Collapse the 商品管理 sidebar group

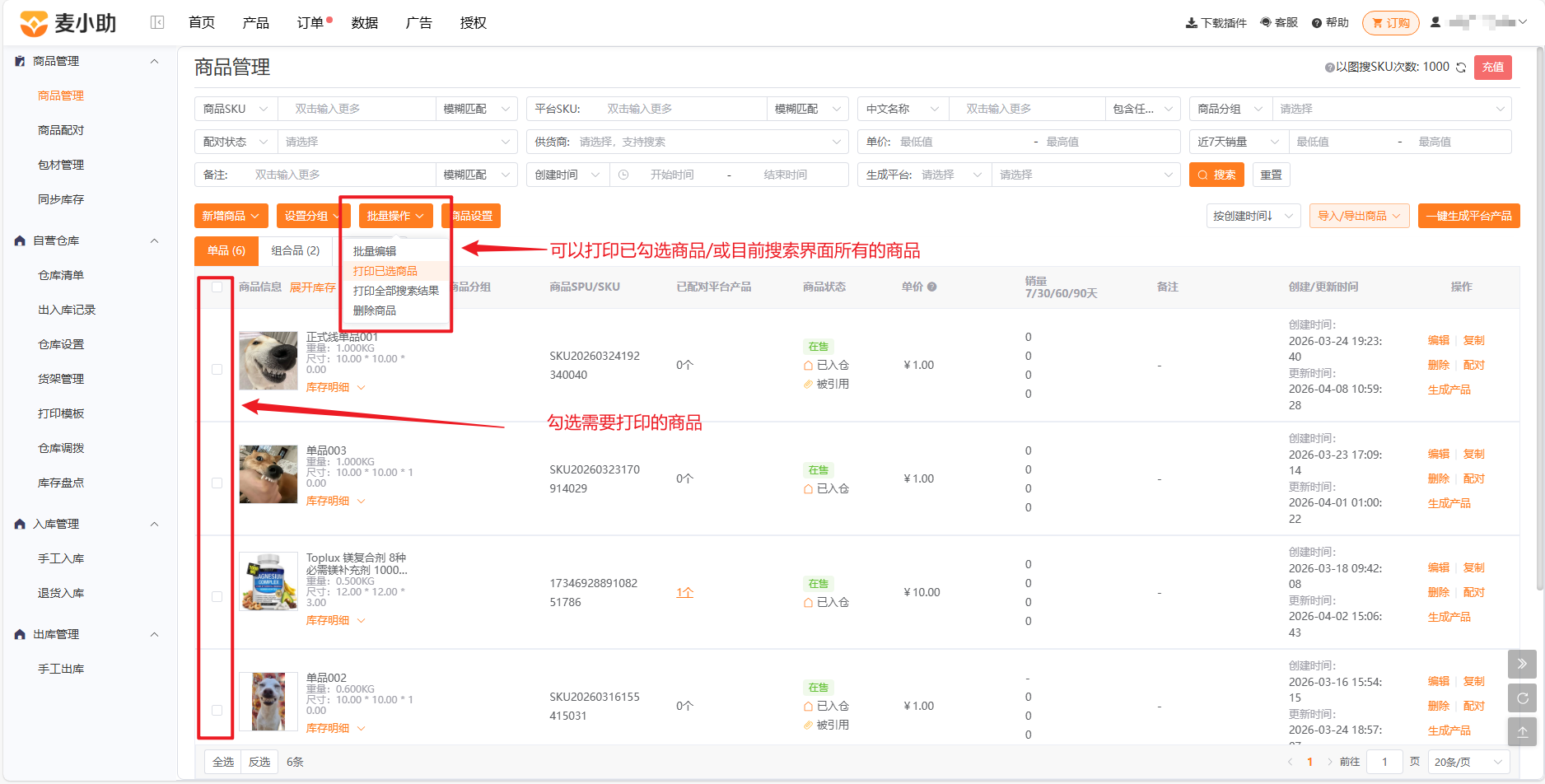click(x=154, y=61)
